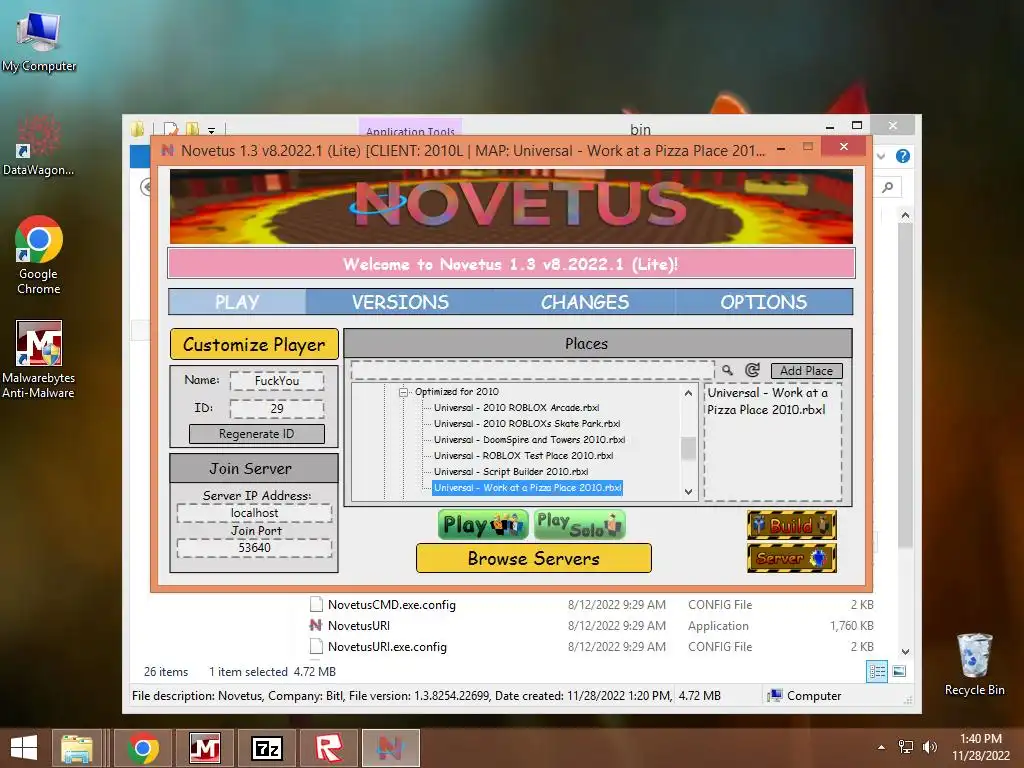The image size is (1024, 768).
Task: Click the Explorer search magnifier icon
Action: 888,187
